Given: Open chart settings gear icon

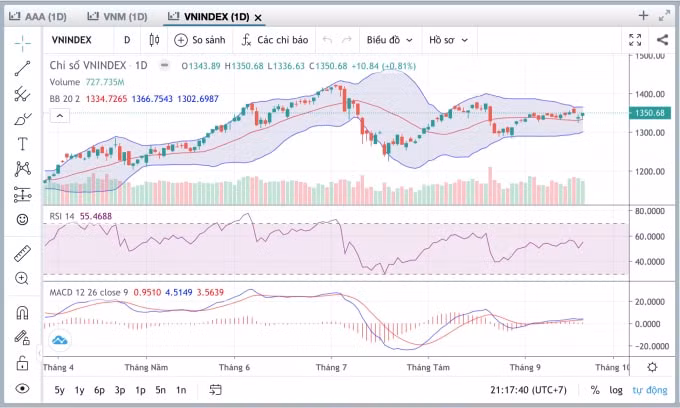Looking at the screenshot, I should coord(652,367).
